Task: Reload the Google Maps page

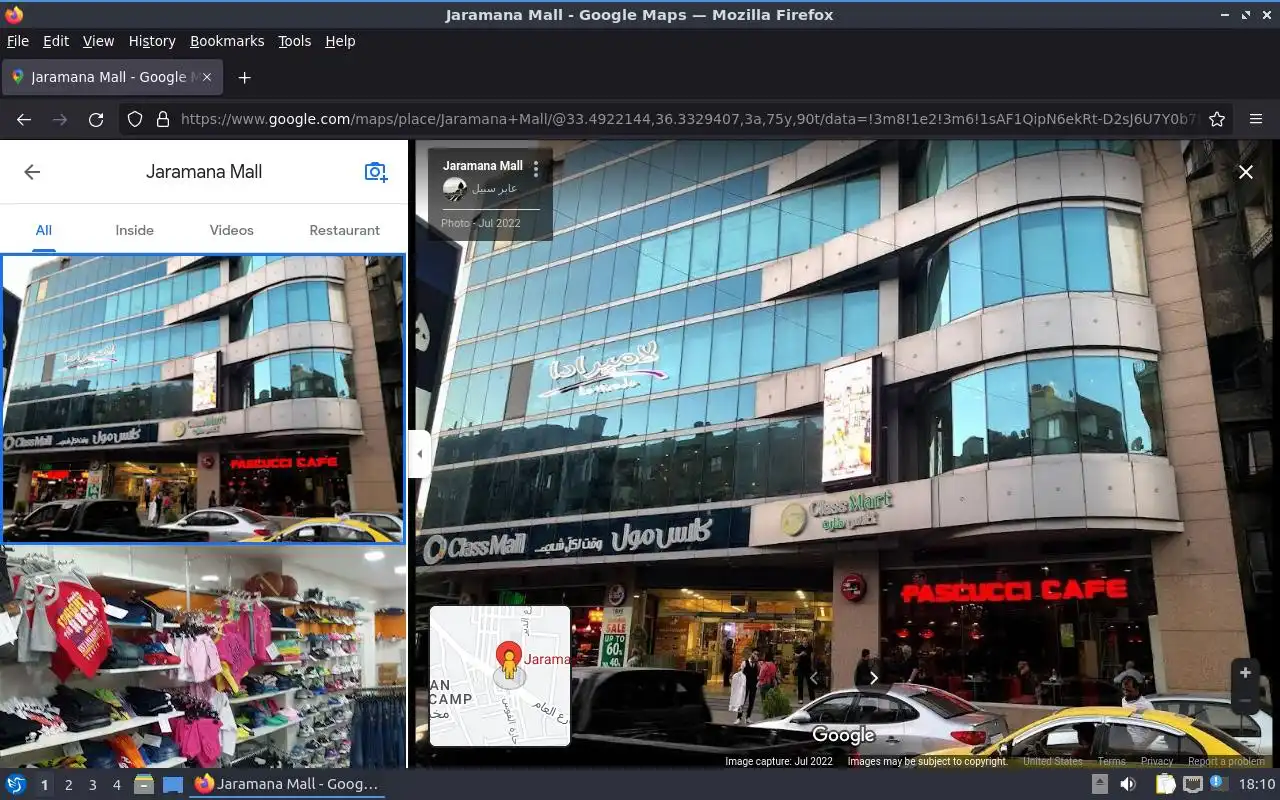Action: coord(96,119)
